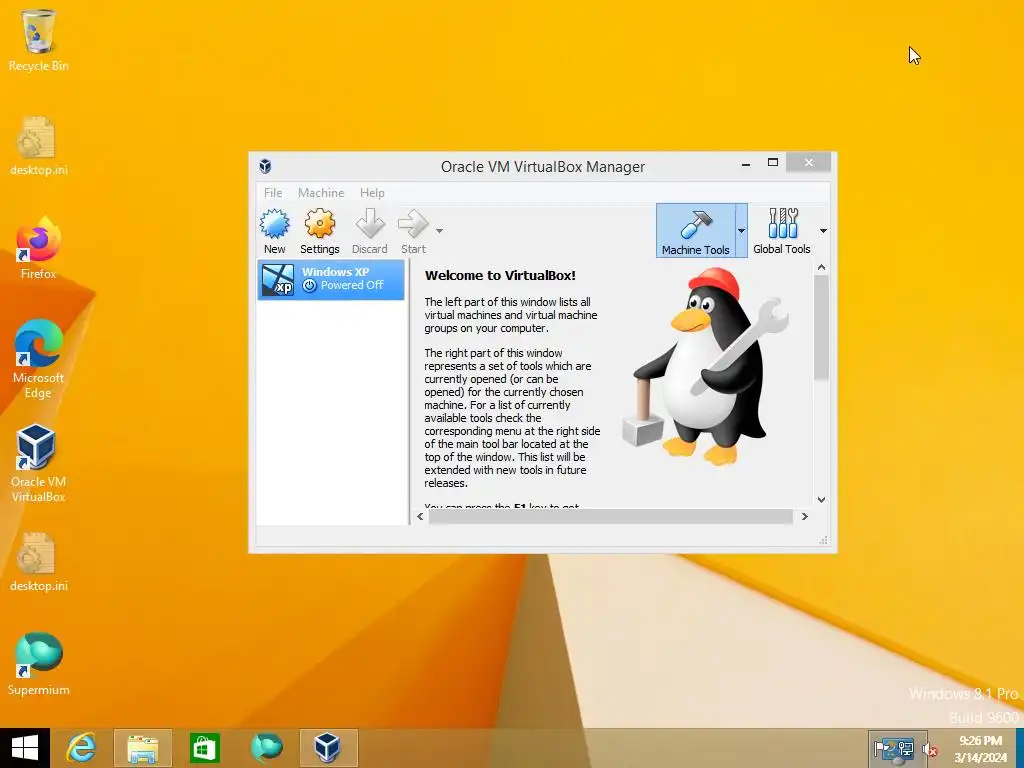Expand the Start button dropdown arrow
This screenshot has height=768, width=1024.
click(x=440, y=231)
